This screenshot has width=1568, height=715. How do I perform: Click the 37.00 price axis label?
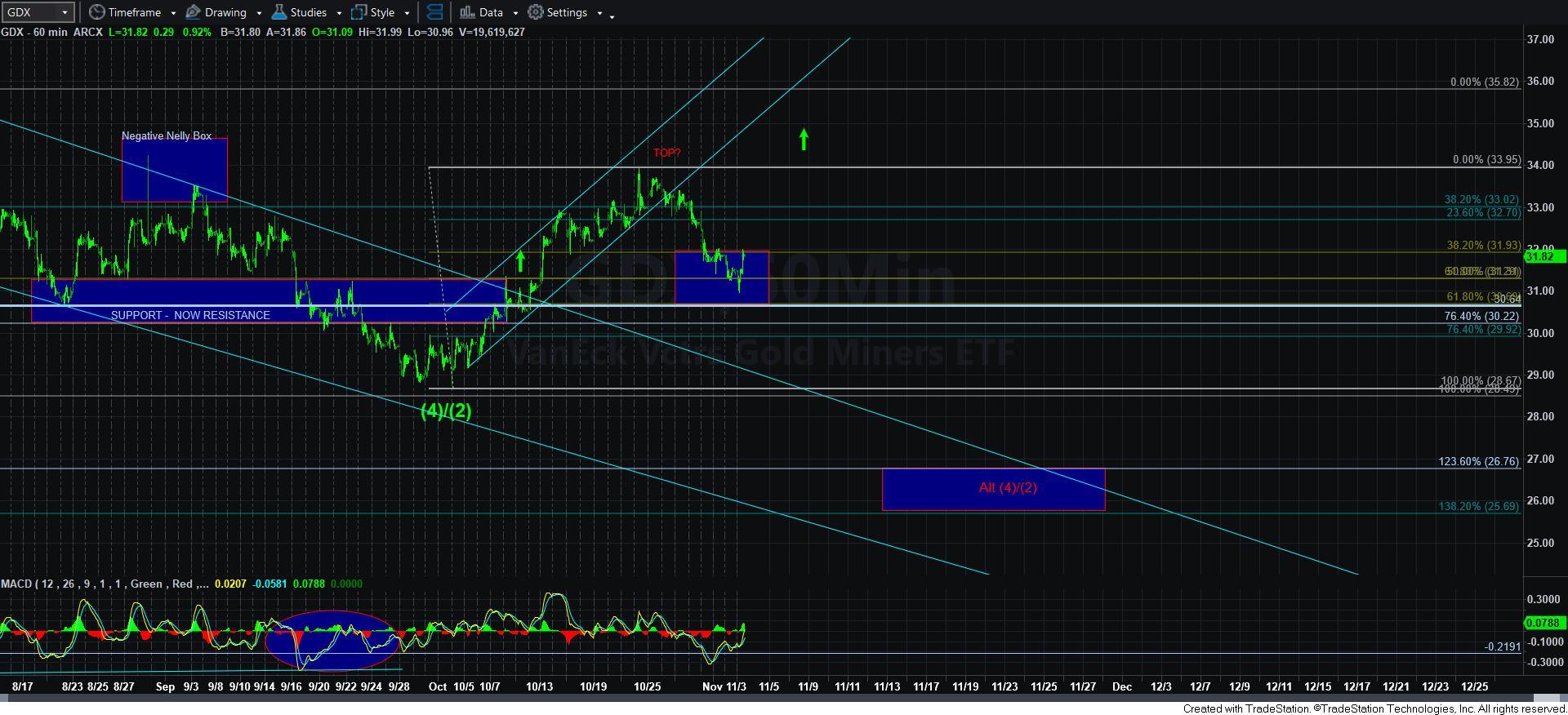(x=1540, y=39)
